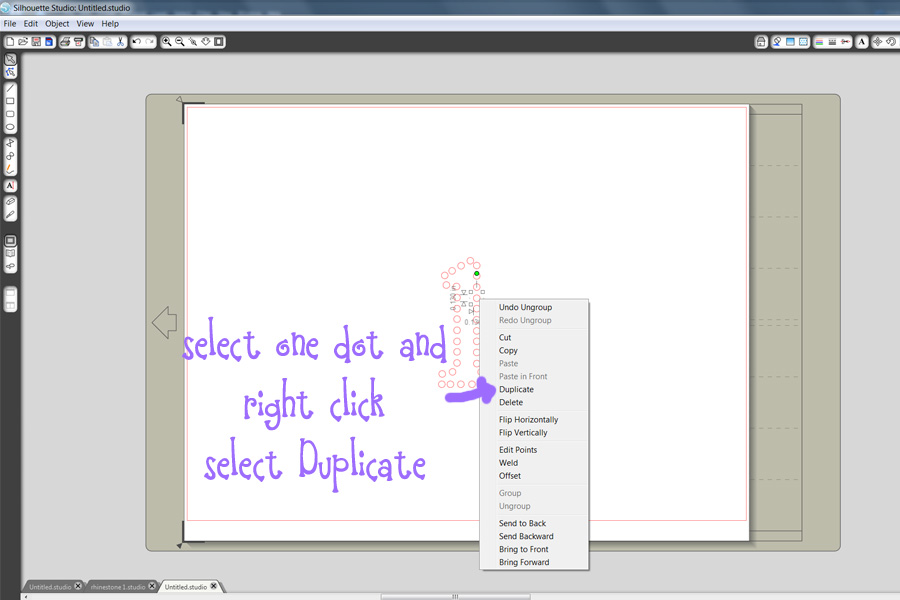
Task: Select Flip Horizontally in context menu
Action: 528,420
